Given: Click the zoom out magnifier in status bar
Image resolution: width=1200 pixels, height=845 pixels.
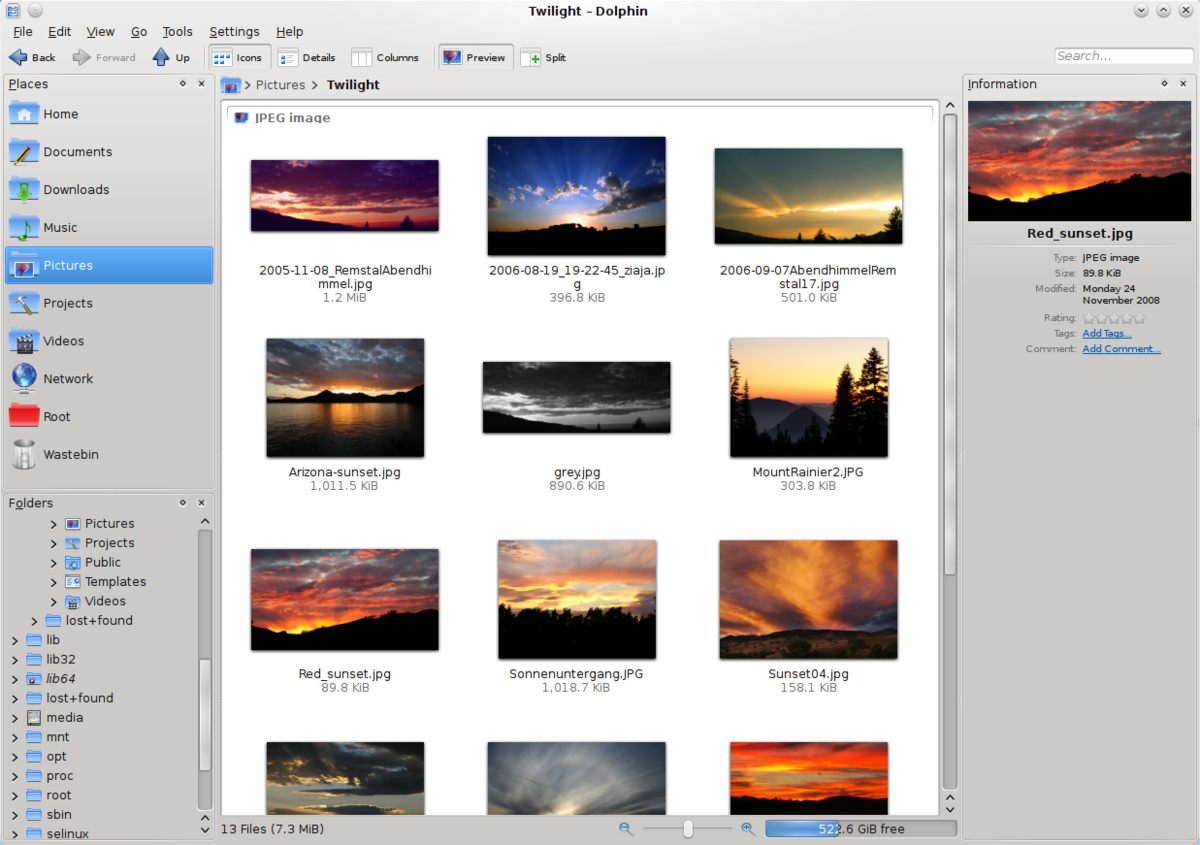Looking at the screenshot, I should (626, 829).
